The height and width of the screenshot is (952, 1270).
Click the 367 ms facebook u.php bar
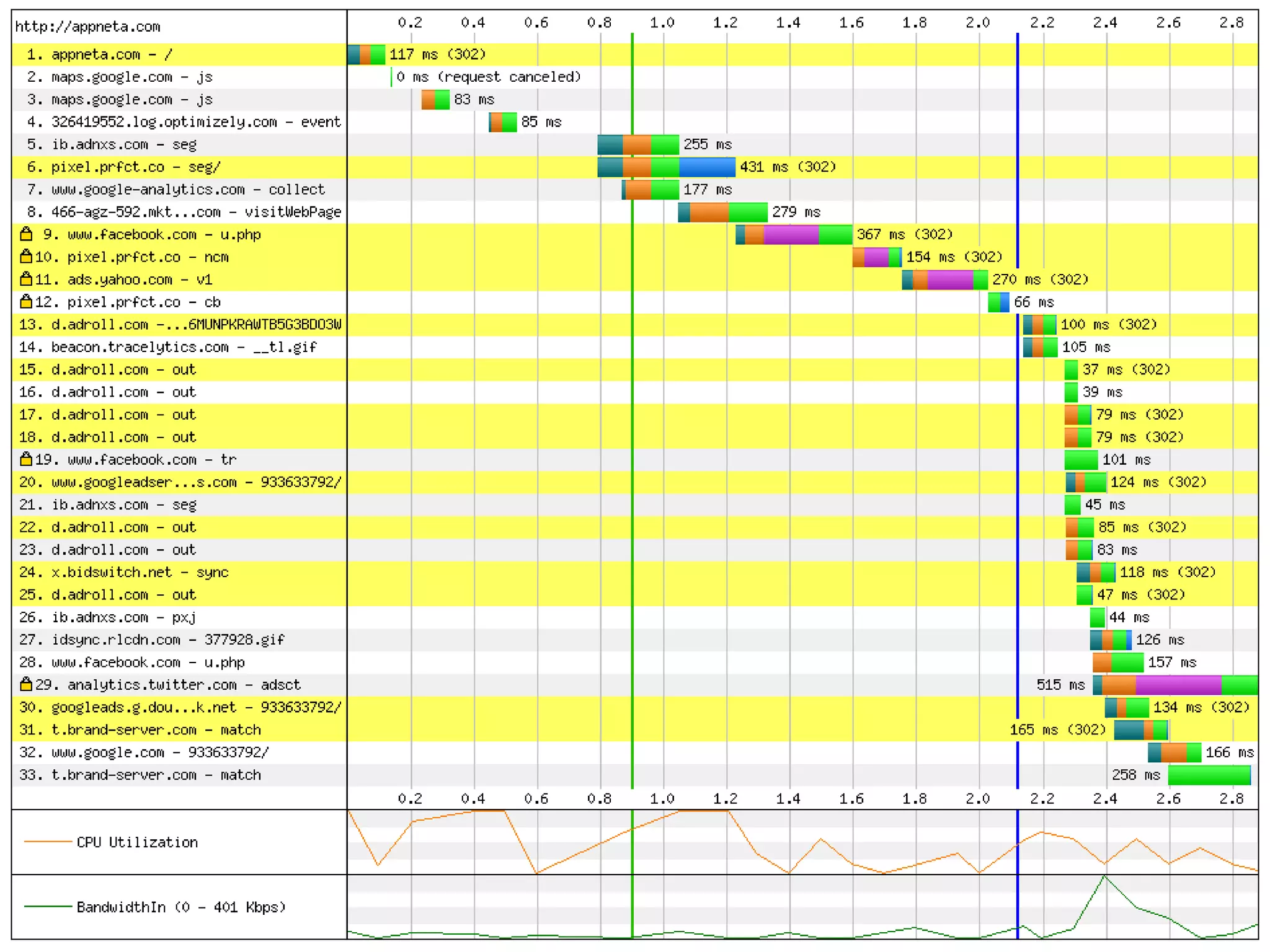point(793,234)
